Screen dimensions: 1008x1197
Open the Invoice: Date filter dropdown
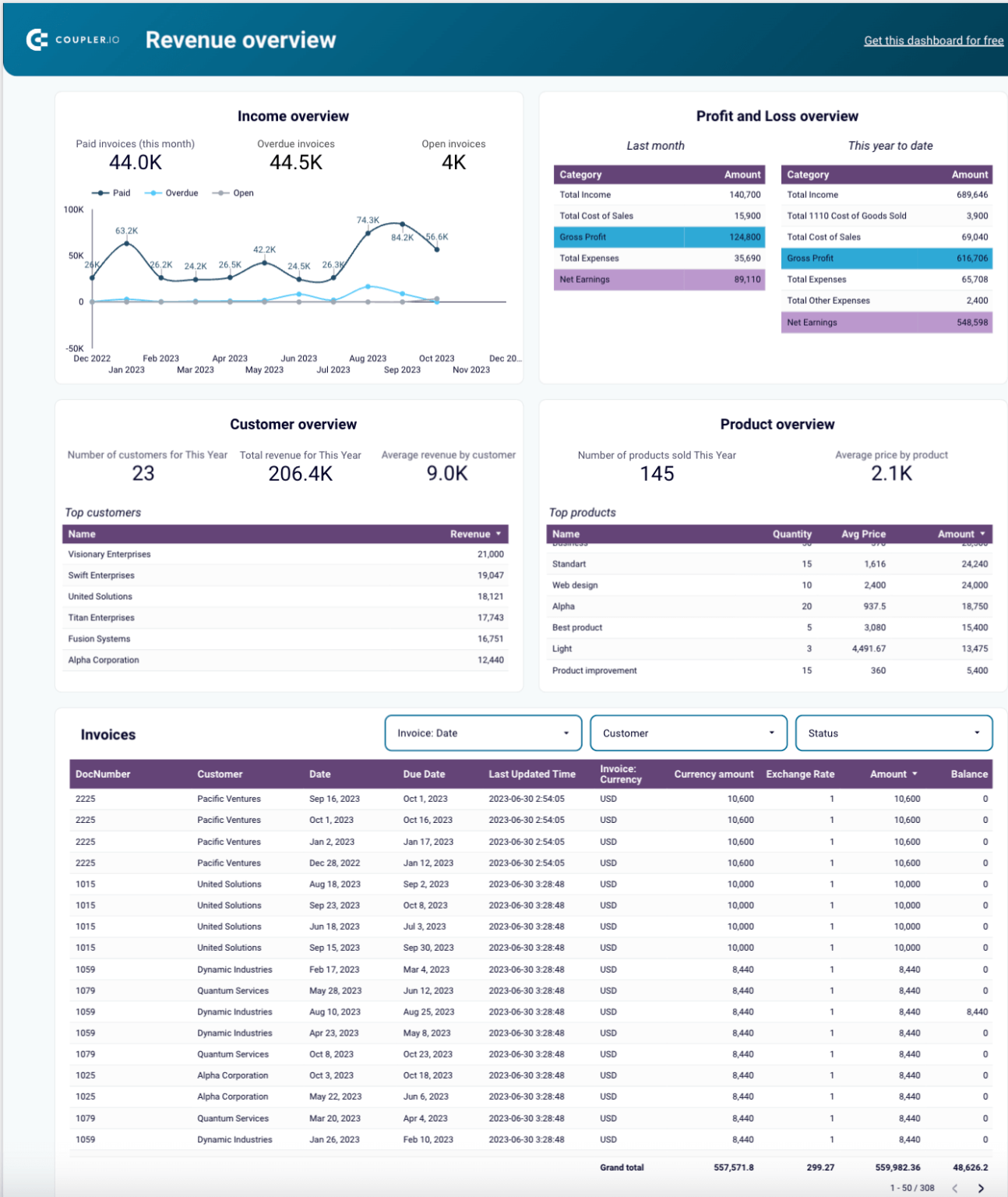[482, 733]
